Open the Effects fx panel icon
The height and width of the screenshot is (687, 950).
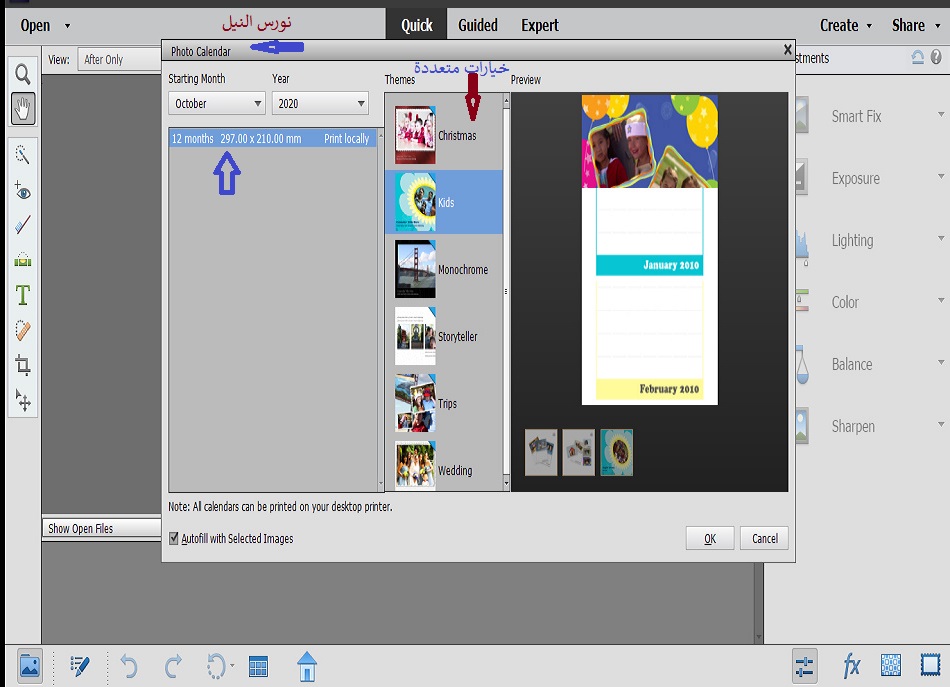pos(852,666)
